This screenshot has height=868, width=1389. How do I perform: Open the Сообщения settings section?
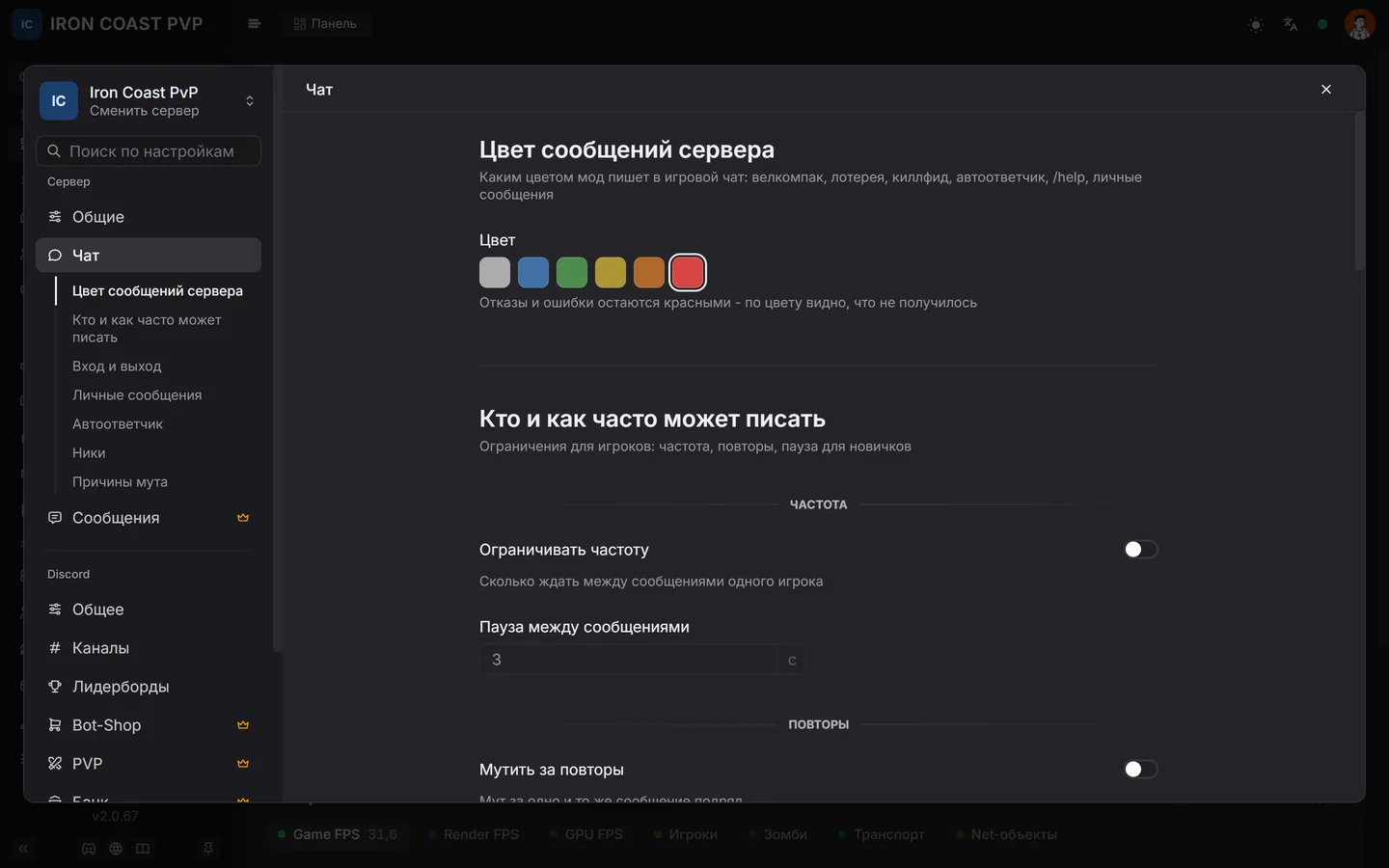[149, 518]
